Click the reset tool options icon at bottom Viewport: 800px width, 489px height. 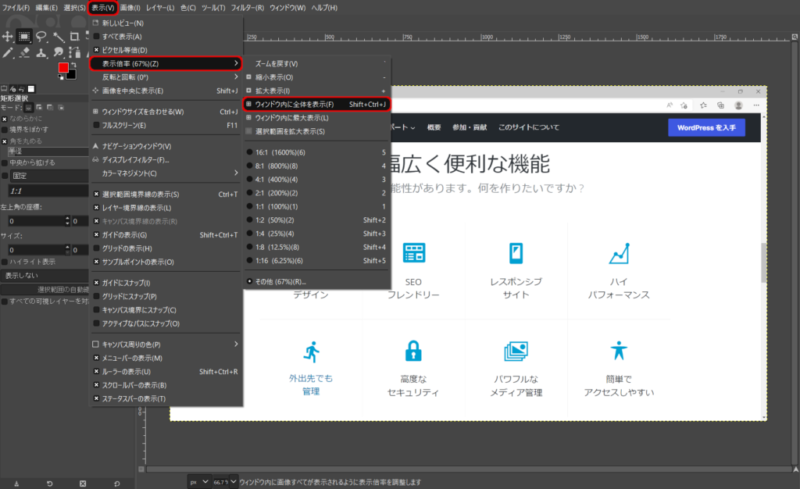coord(117,483)
